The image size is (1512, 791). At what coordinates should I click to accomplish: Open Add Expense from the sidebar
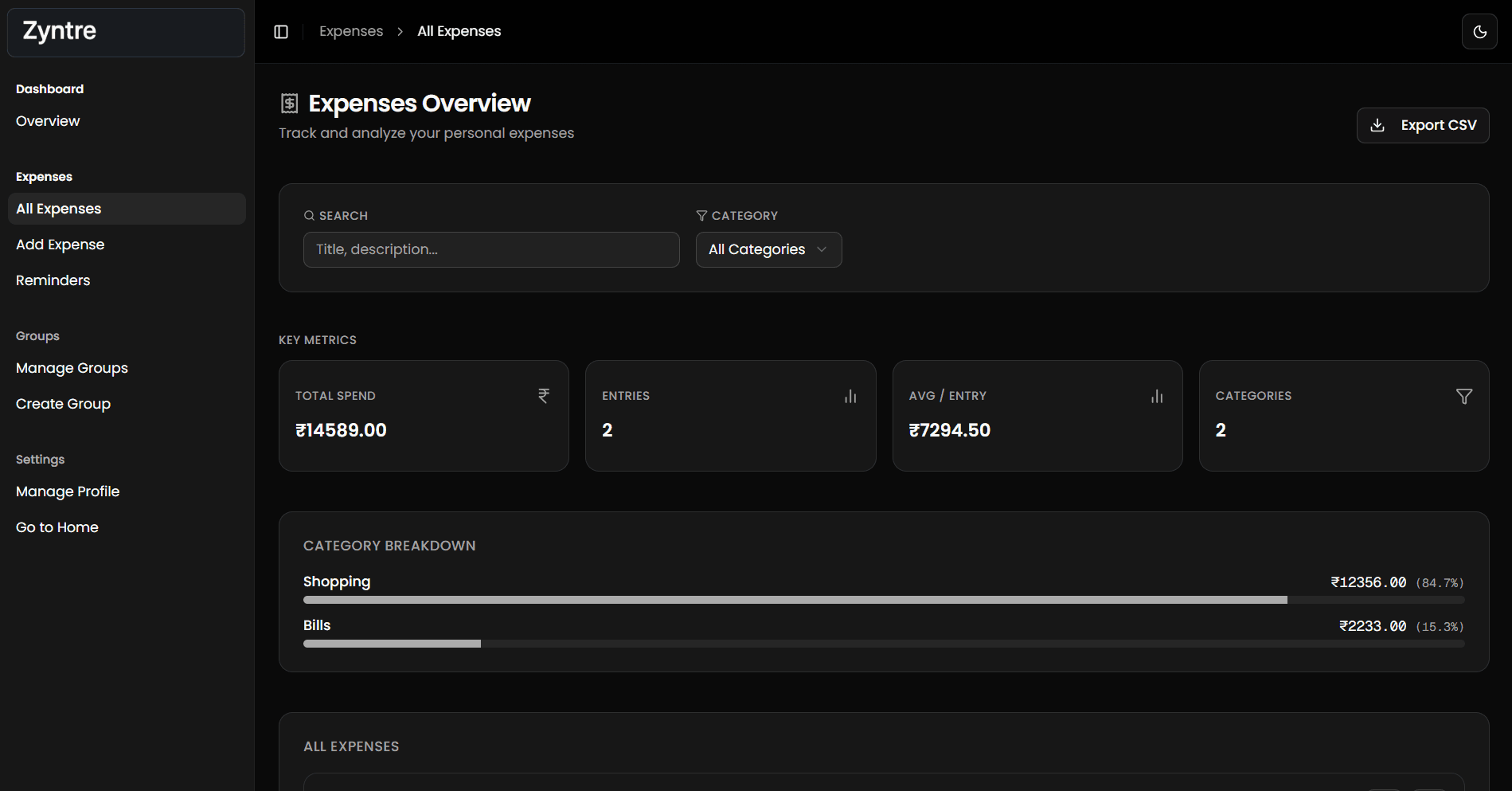[61, 245]
